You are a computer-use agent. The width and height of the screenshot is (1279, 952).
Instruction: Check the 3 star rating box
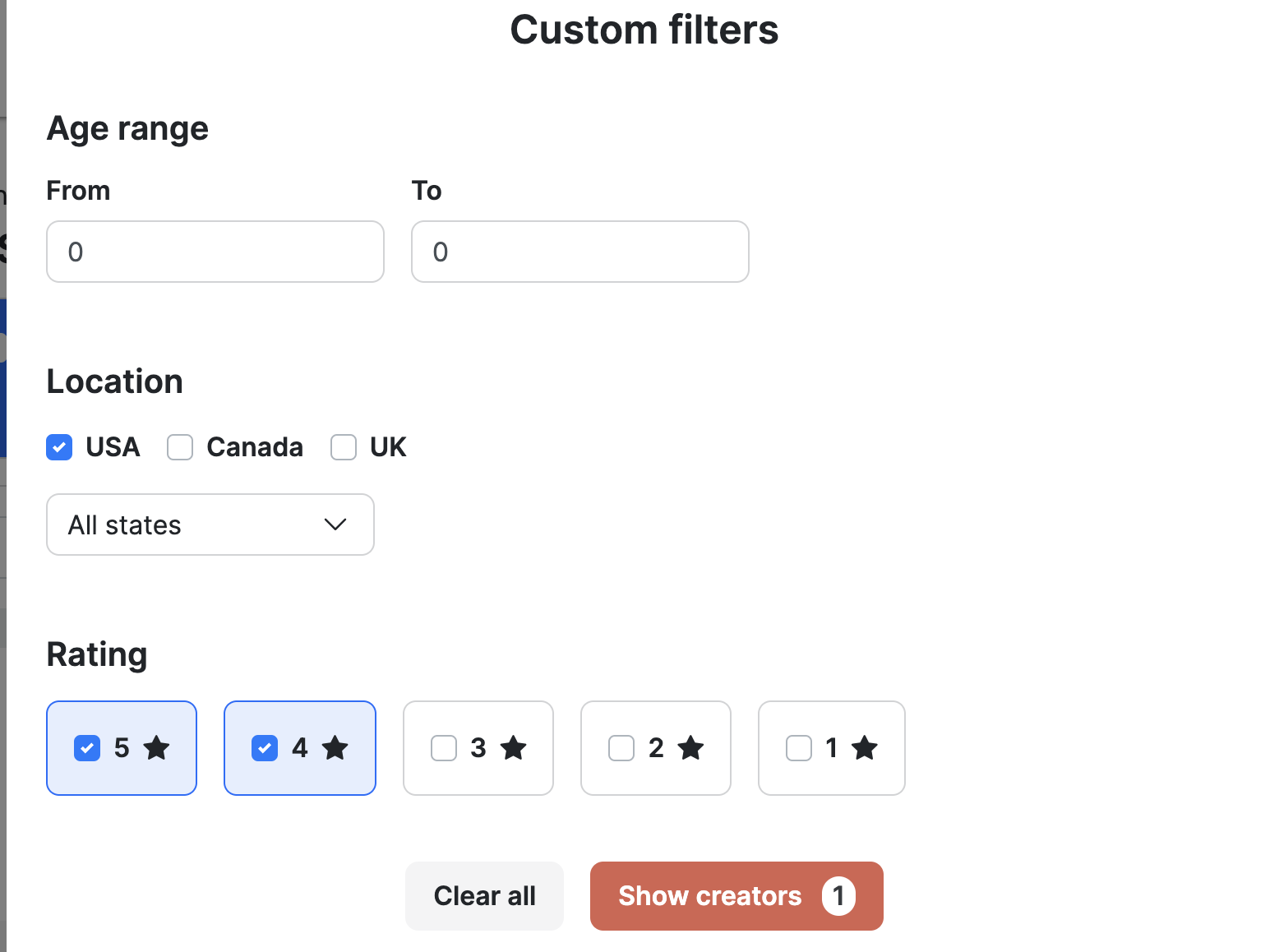444,748
